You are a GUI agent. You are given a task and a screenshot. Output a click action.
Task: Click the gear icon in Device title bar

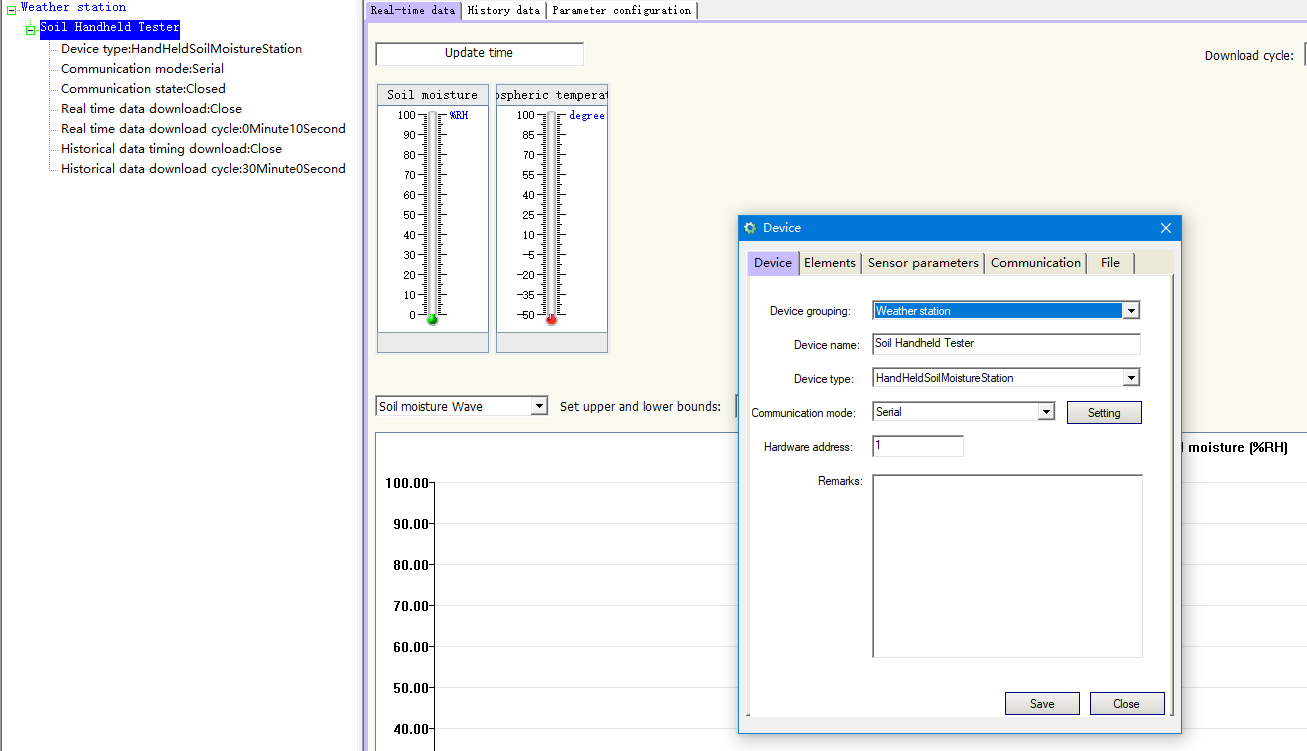750,228
